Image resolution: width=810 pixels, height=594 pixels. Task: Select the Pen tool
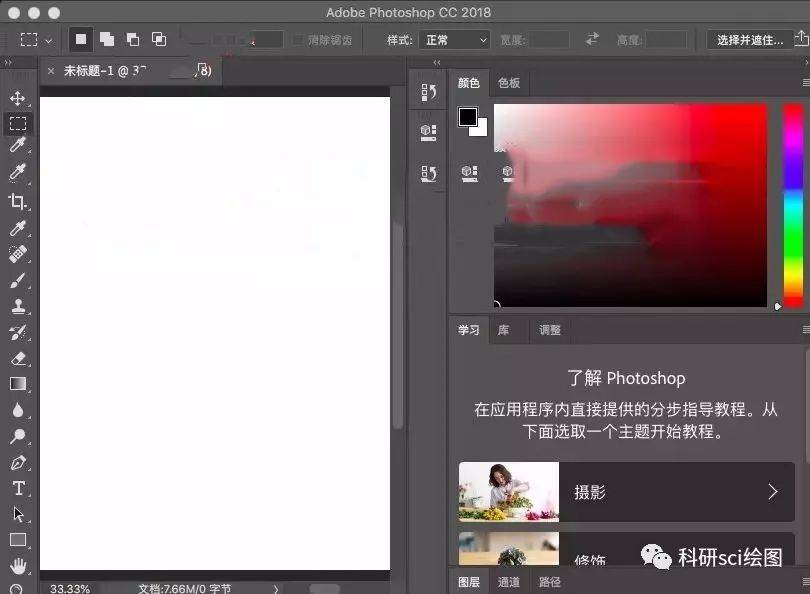18,462
